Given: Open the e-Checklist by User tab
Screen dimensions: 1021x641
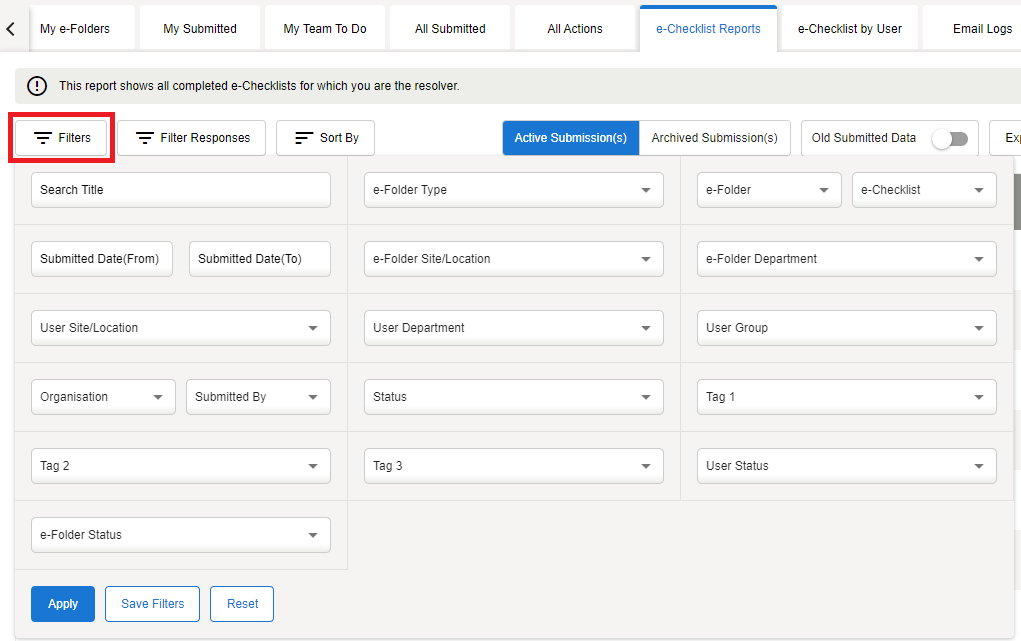Looking at the screenshot, I should (x=849, y=29).
